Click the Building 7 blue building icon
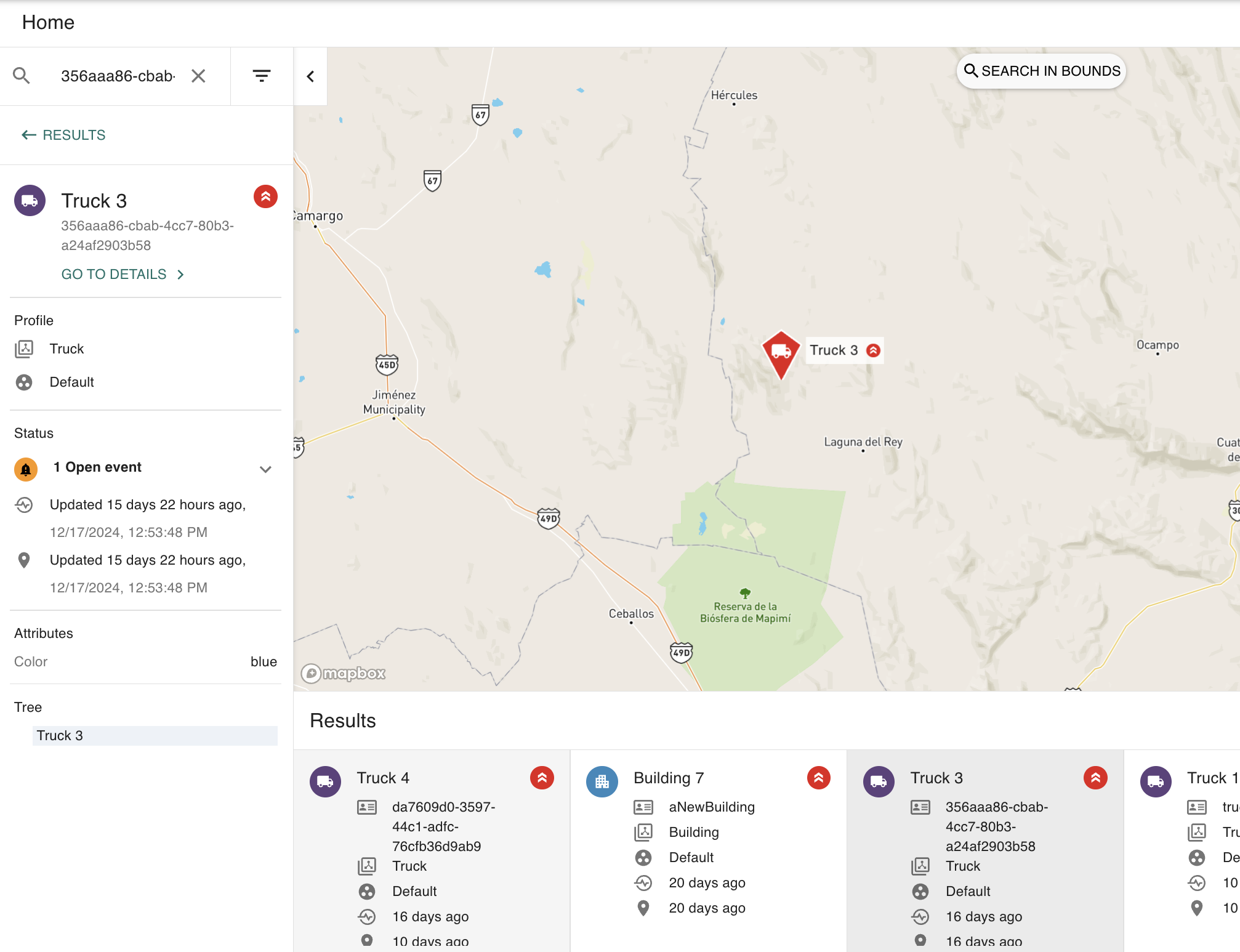The height and width of the screenshot is (952, 1240). coord(602,781)
